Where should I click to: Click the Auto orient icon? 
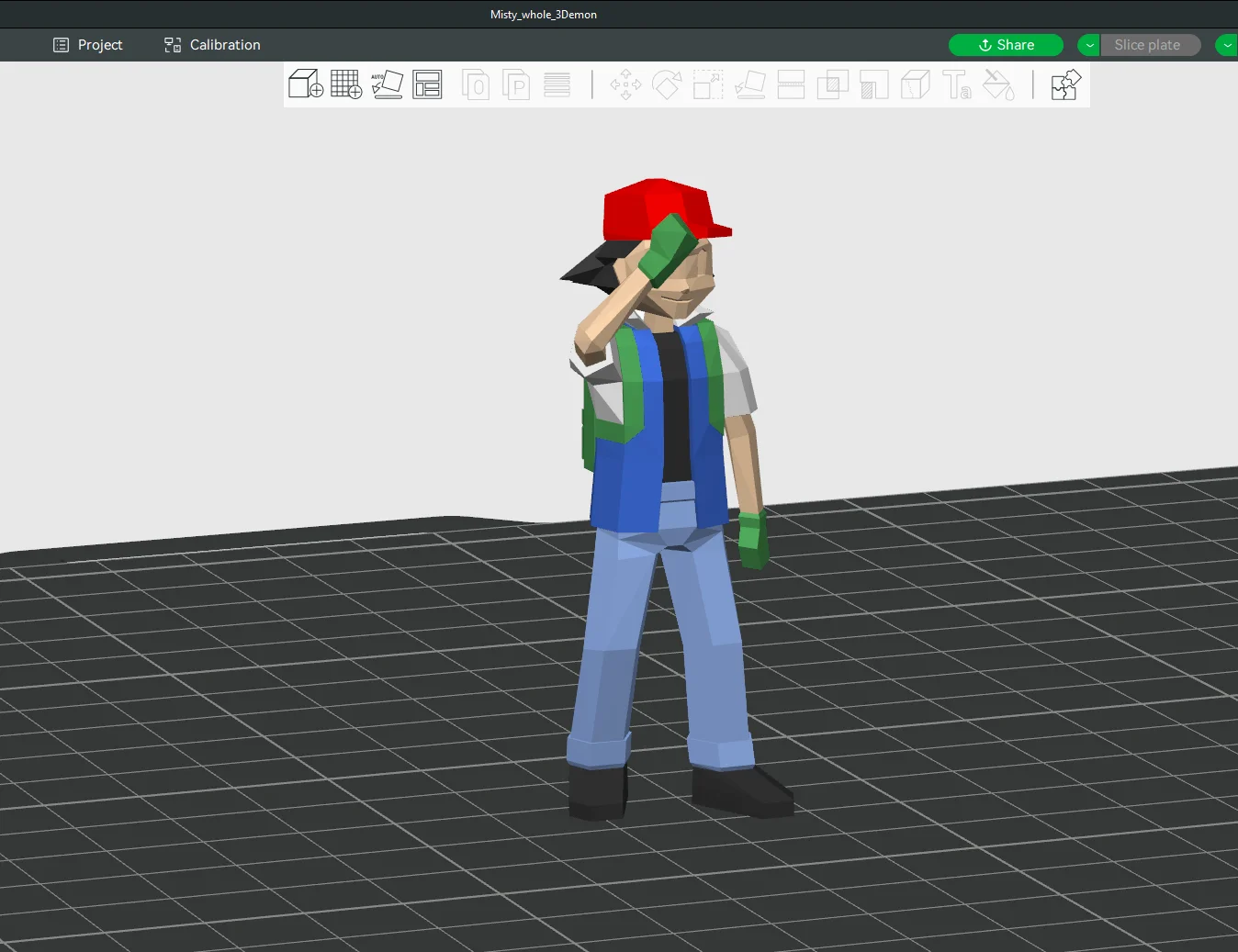387,84
